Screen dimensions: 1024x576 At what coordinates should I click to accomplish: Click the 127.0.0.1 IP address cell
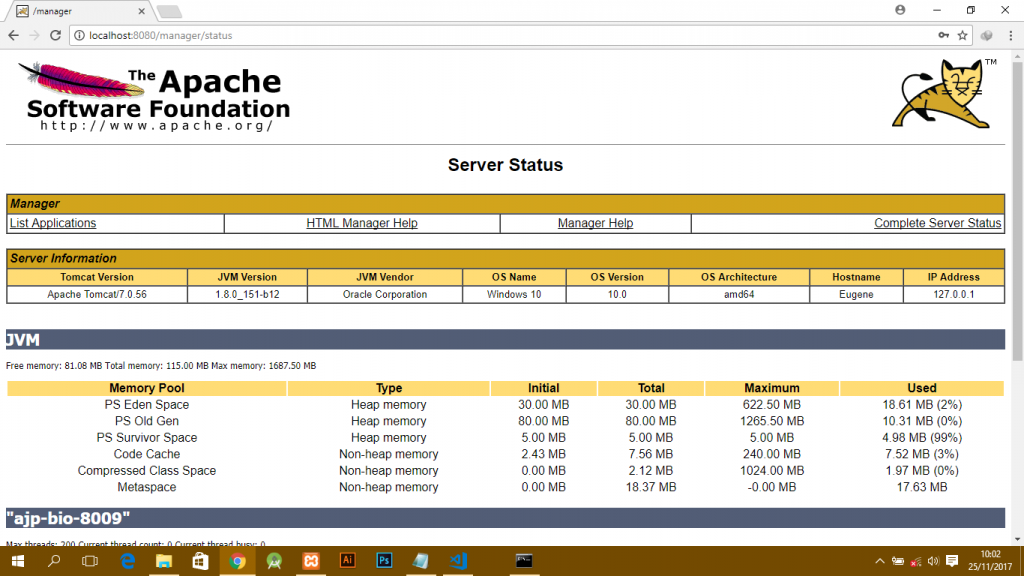click(x=953, y=295)
